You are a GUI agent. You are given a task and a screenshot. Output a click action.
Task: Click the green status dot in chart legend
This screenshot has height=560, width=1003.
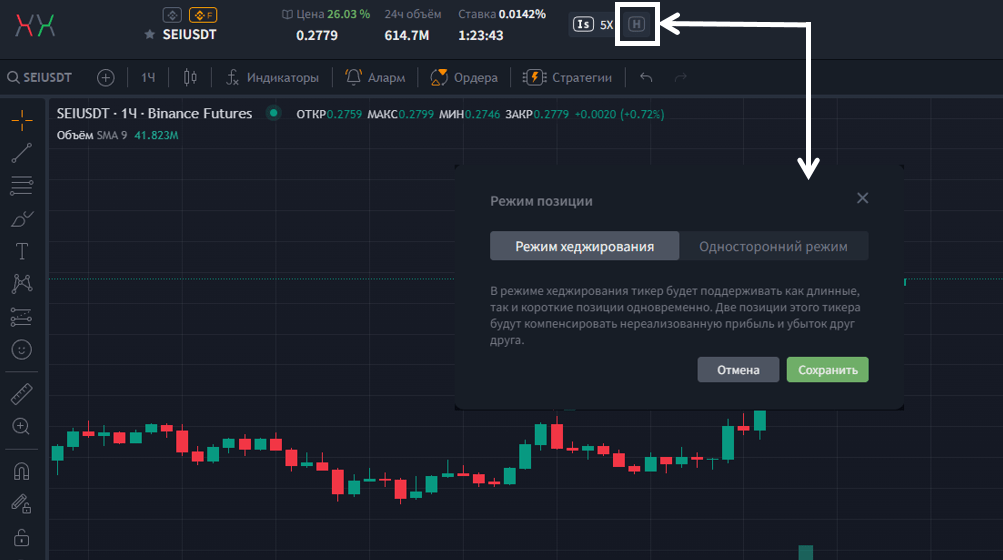[273, 113]
